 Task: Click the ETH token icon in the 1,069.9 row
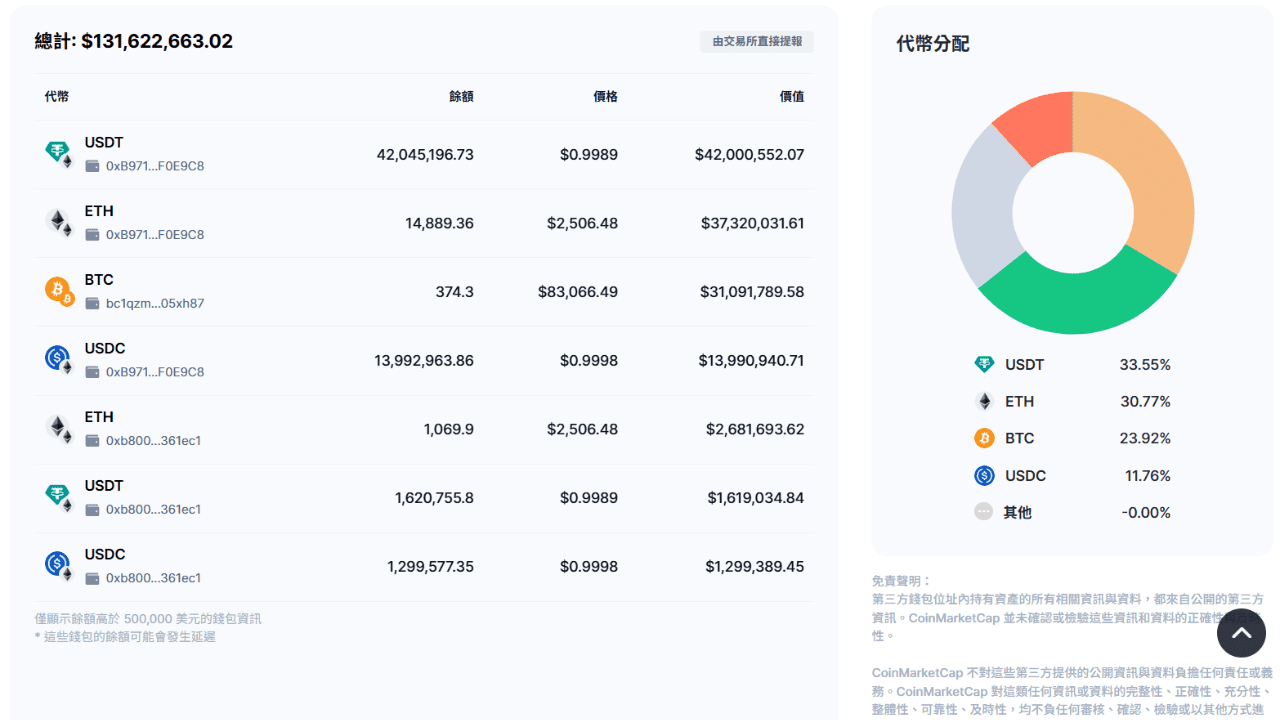point(59,429)
